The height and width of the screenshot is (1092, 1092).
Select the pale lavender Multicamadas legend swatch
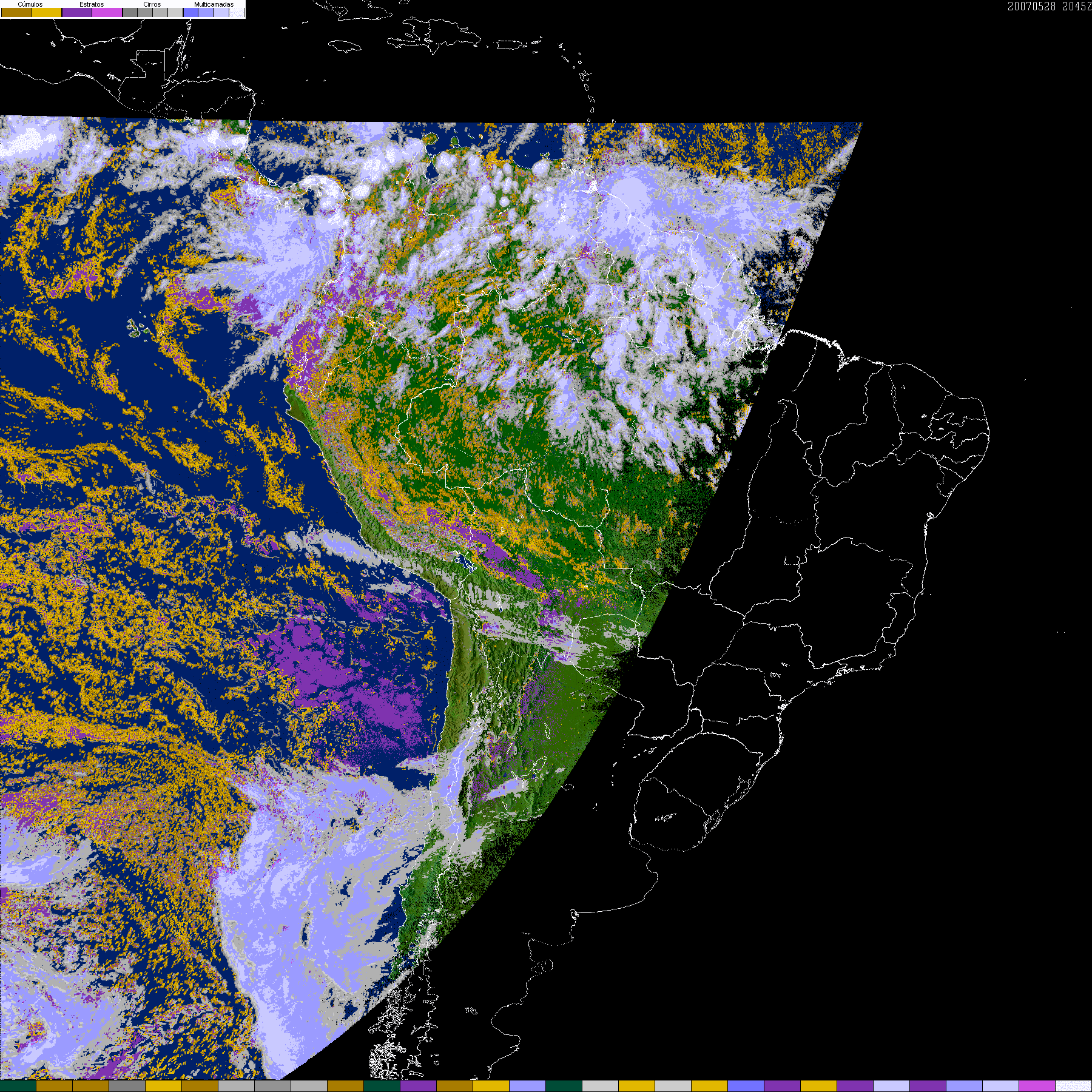point(221,12)
